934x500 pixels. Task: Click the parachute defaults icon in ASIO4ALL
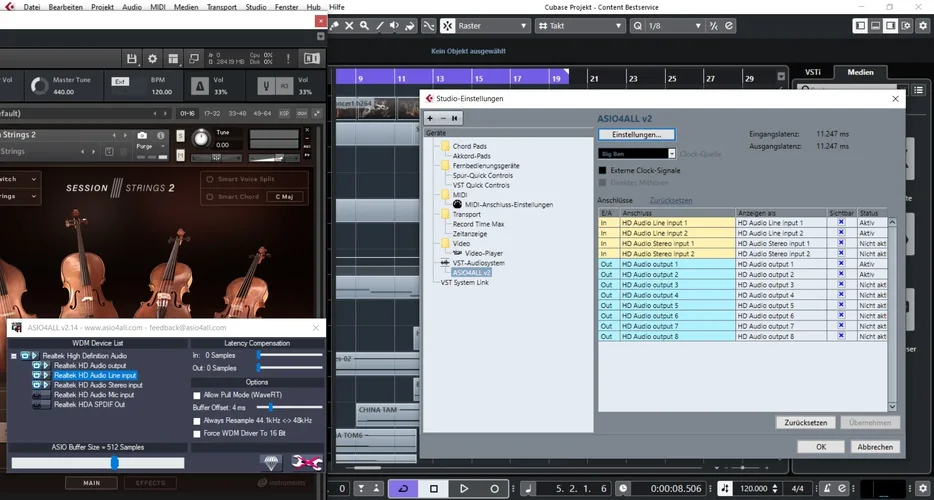point(270,461)
